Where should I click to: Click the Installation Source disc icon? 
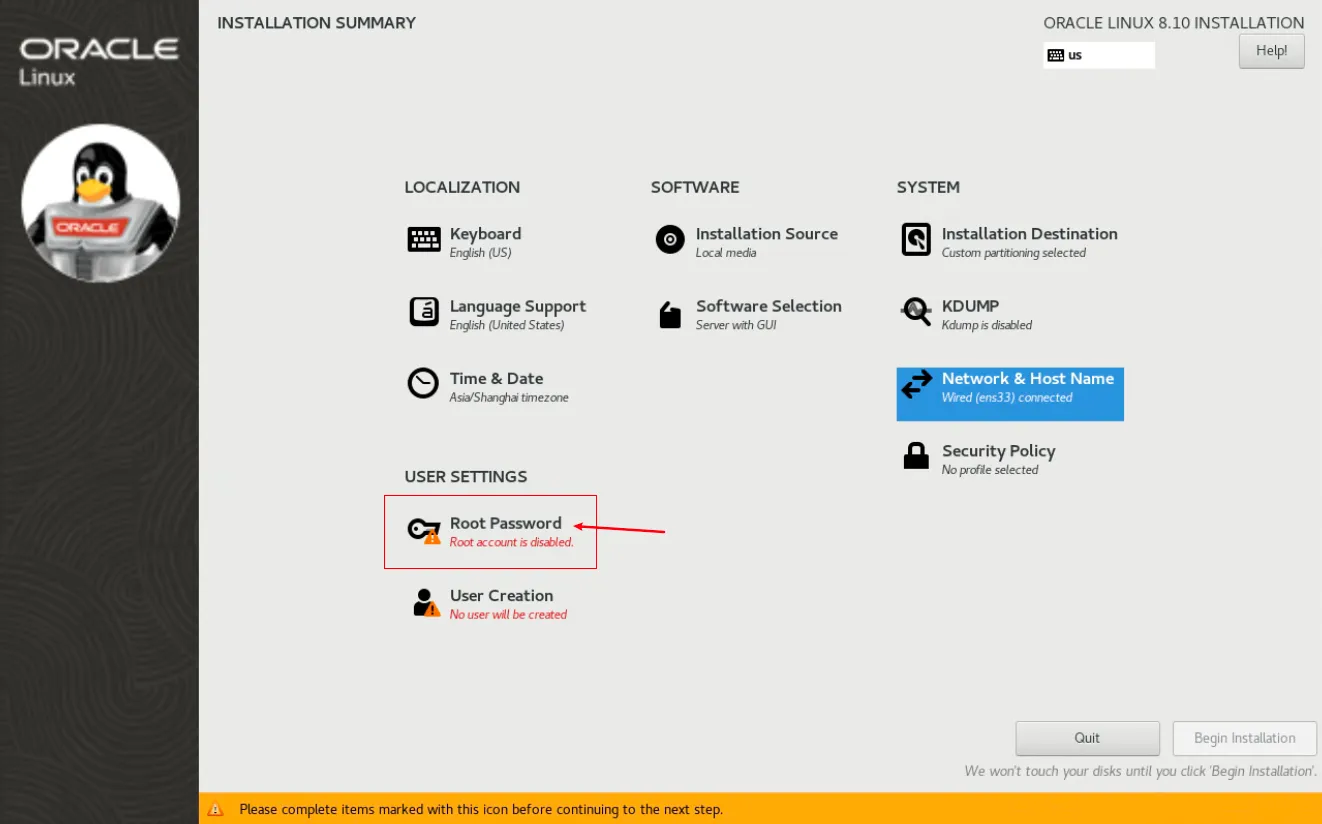click(x=670, y=240)
